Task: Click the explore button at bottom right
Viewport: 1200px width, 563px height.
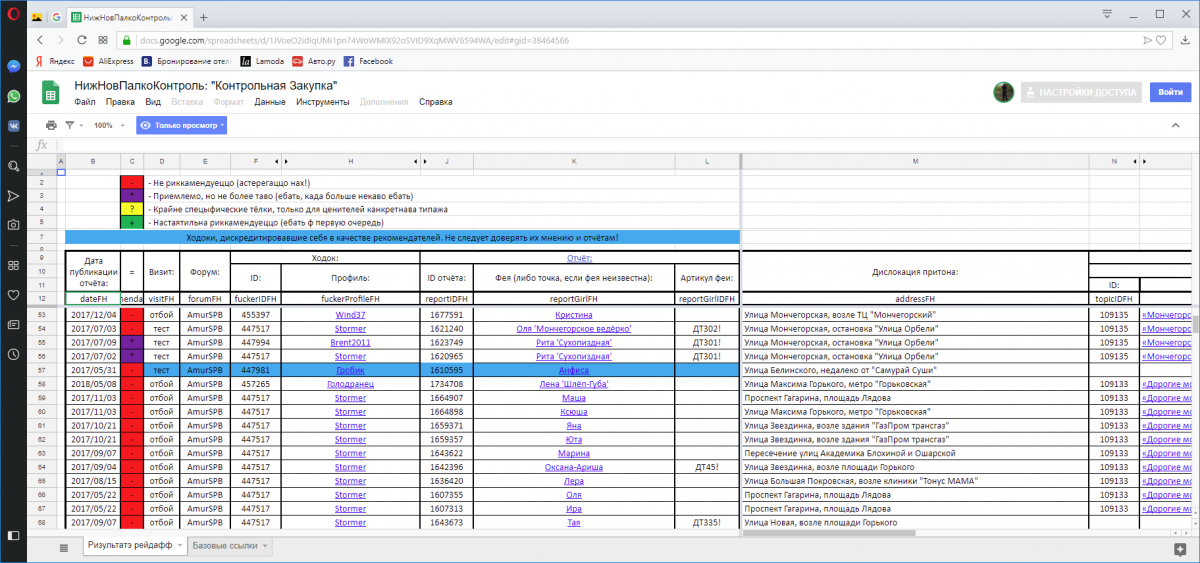Action: pos(1179,548)
